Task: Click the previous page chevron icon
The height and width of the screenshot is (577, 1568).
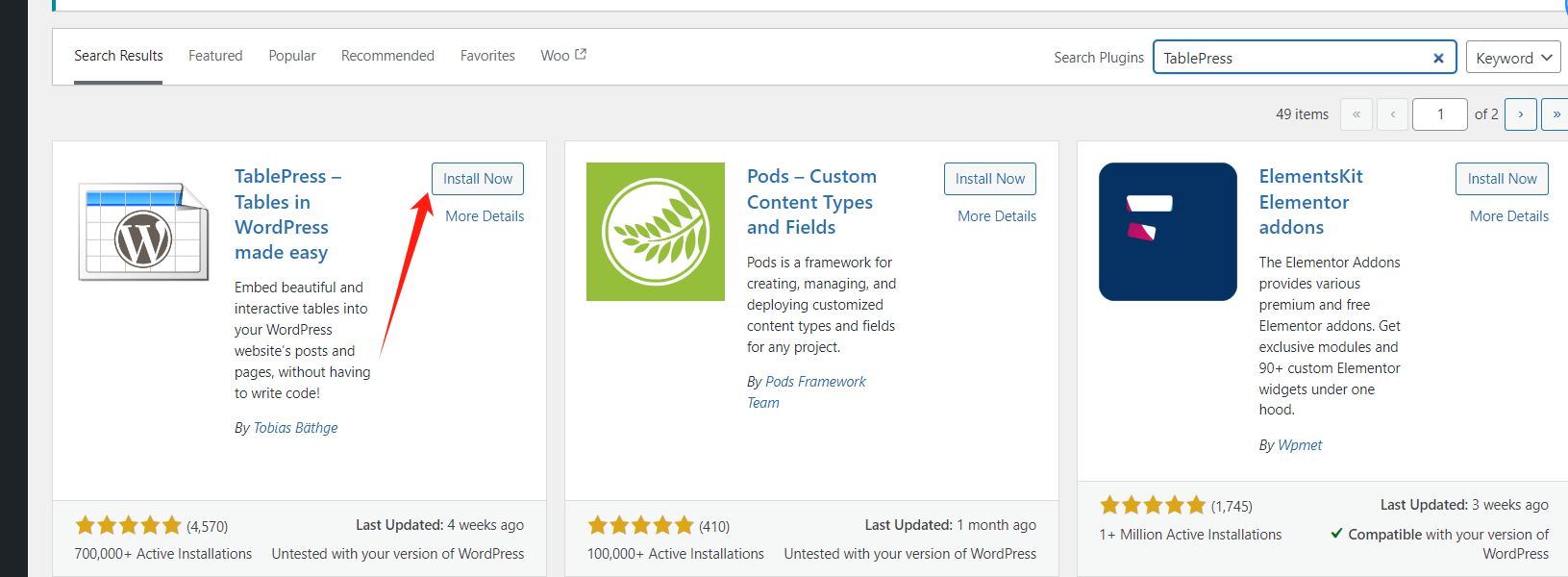Action: (x=1392, y=113)
